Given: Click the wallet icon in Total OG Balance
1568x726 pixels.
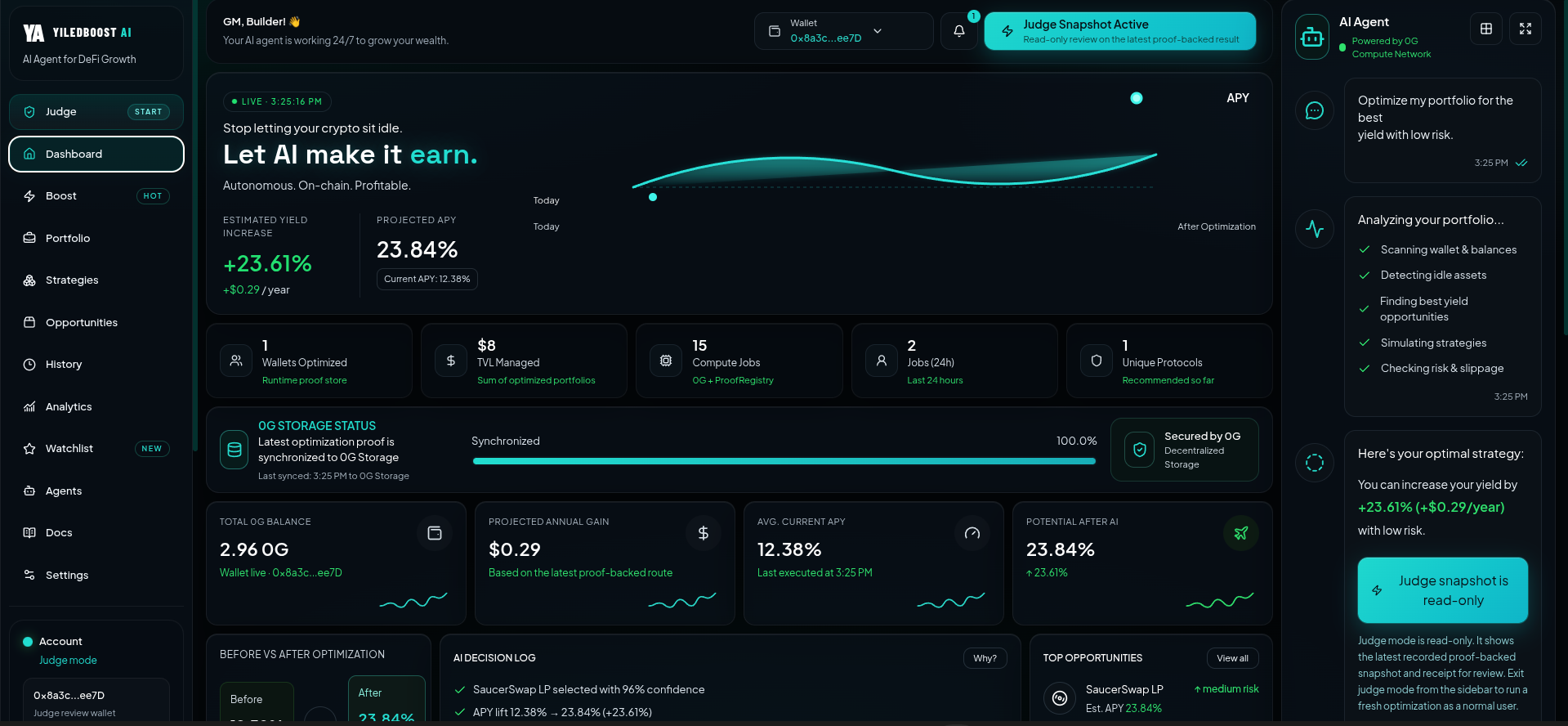Looking at the screenshot, I should pyautogui.click(x=435, y=534).
